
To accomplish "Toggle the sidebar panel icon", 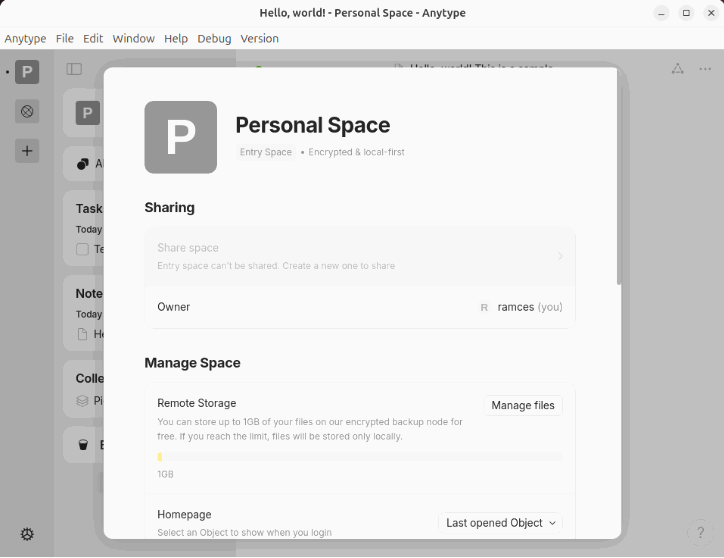I will [74, 69].
